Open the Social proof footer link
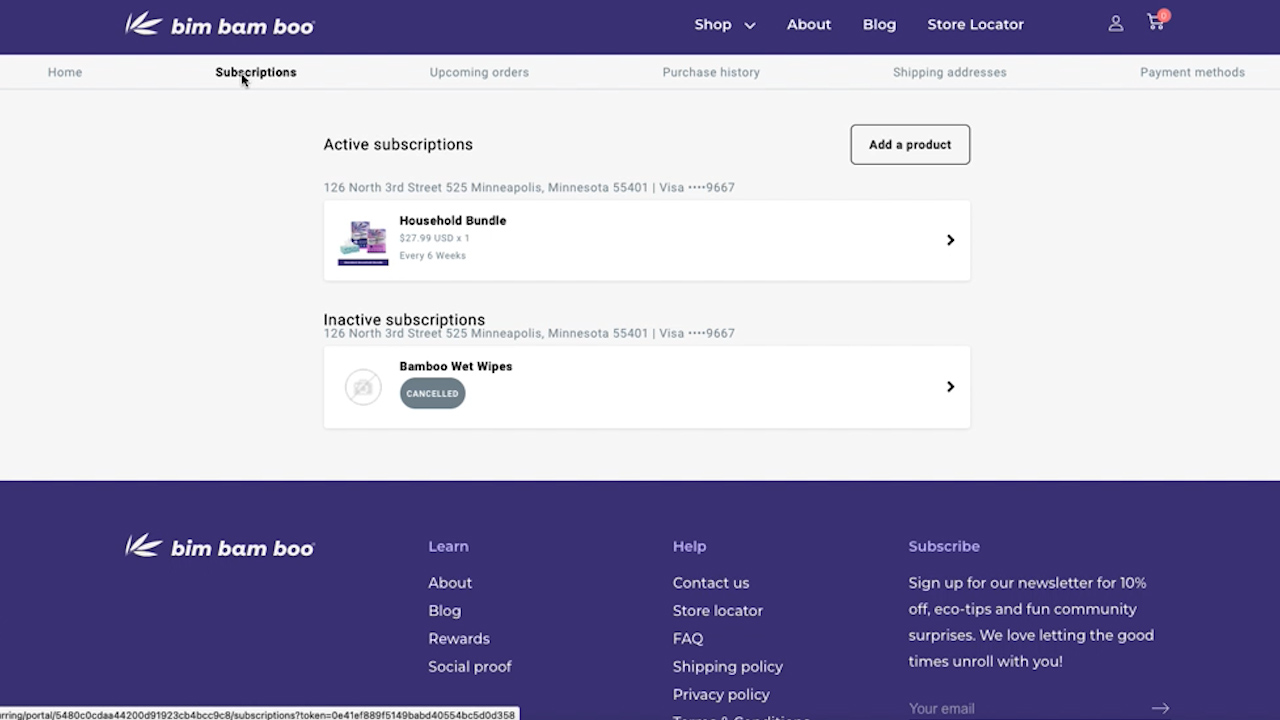Viewport: 1280px width, 720px height. (470, 667)
